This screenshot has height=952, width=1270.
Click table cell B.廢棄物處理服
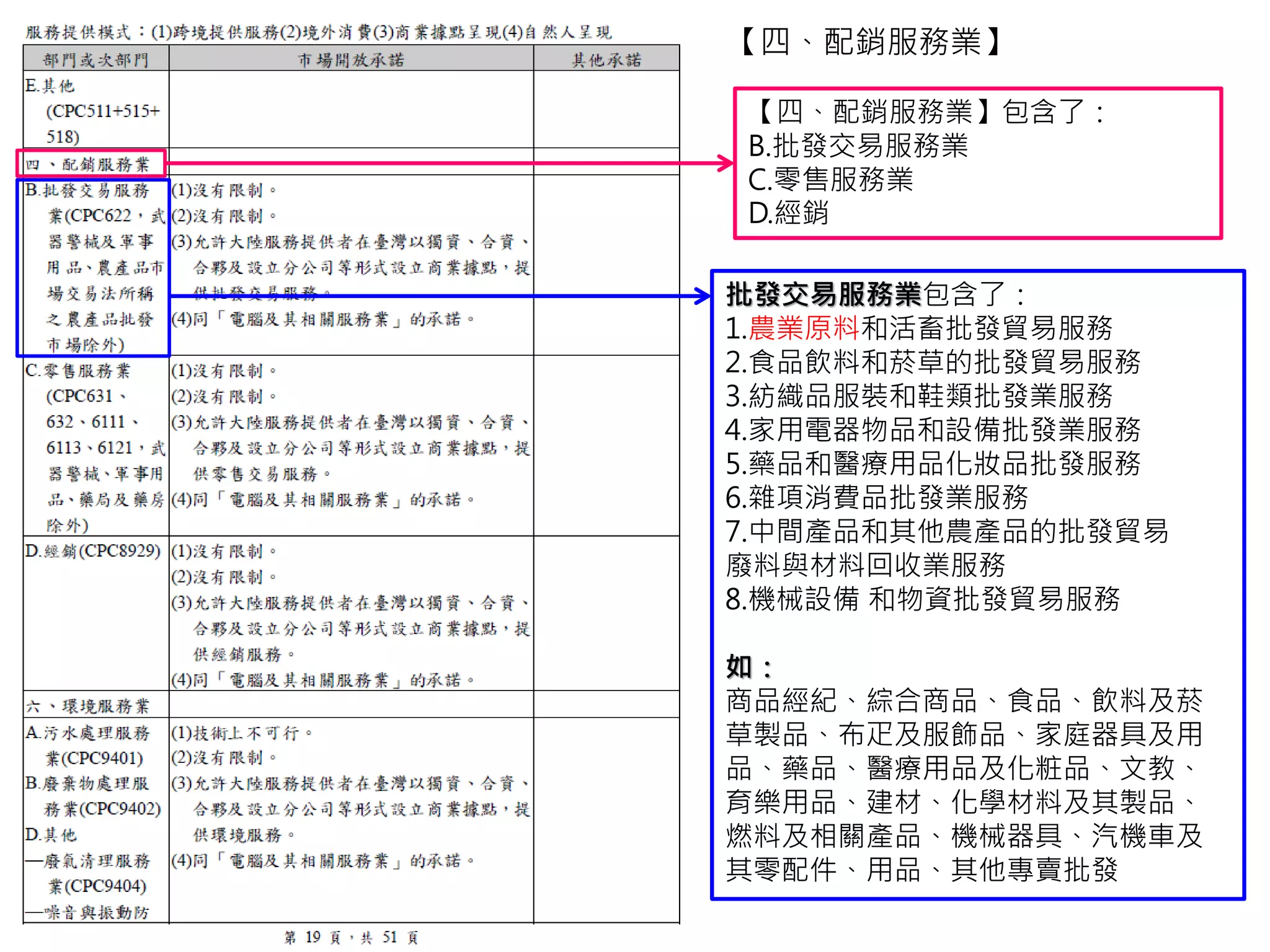coord(87,783)
